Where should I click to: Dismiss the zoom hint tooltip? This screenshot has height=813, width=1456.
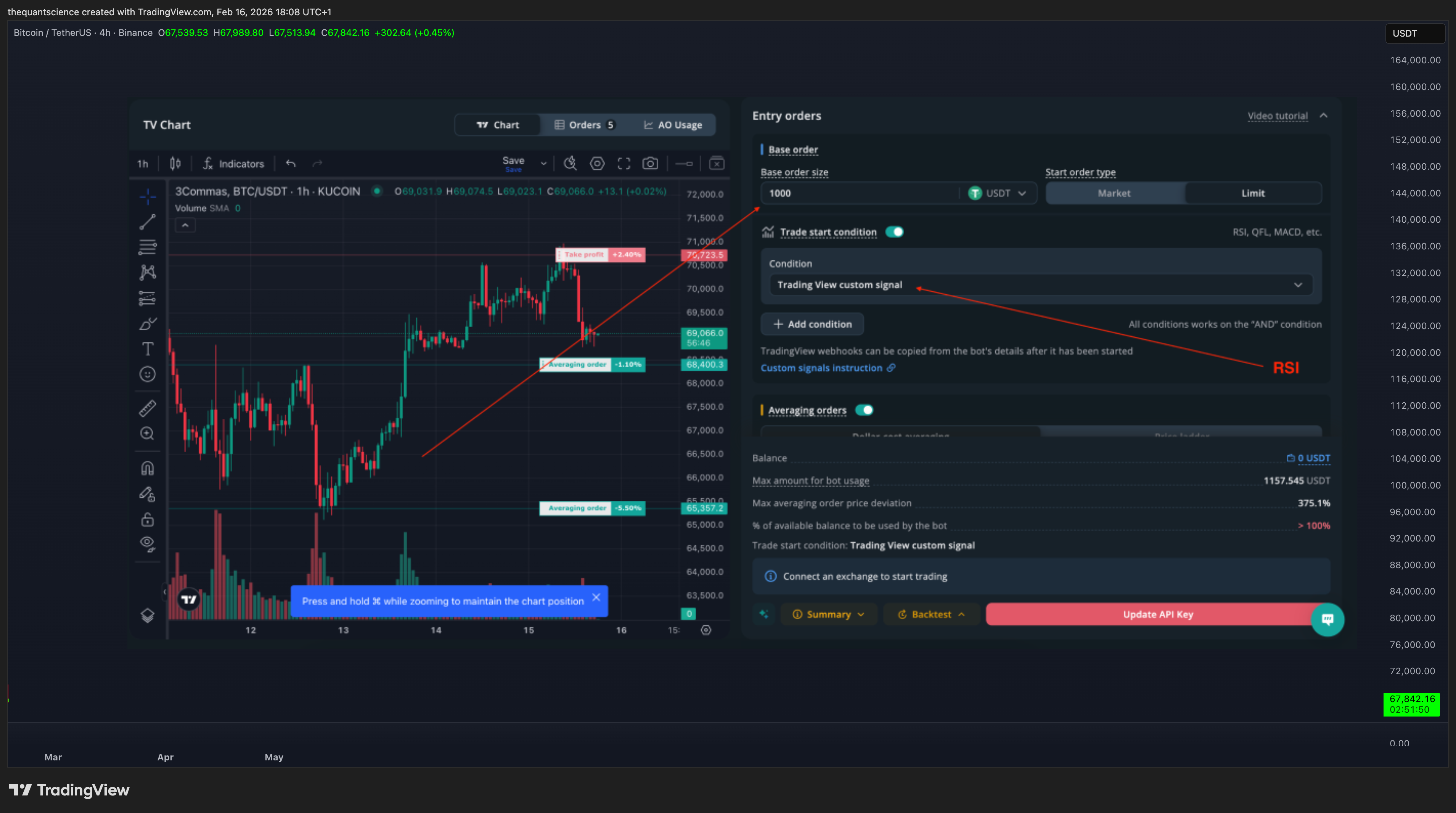pyautogui.click(x=596, y=598)
